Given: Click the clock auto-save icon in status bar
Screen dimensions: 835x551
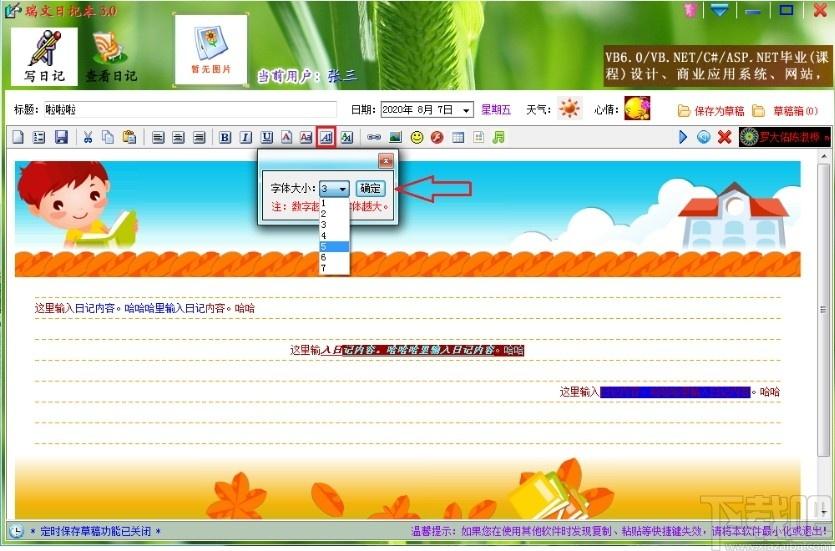Looking at the screenshot, I should click(x=17, y=531).
